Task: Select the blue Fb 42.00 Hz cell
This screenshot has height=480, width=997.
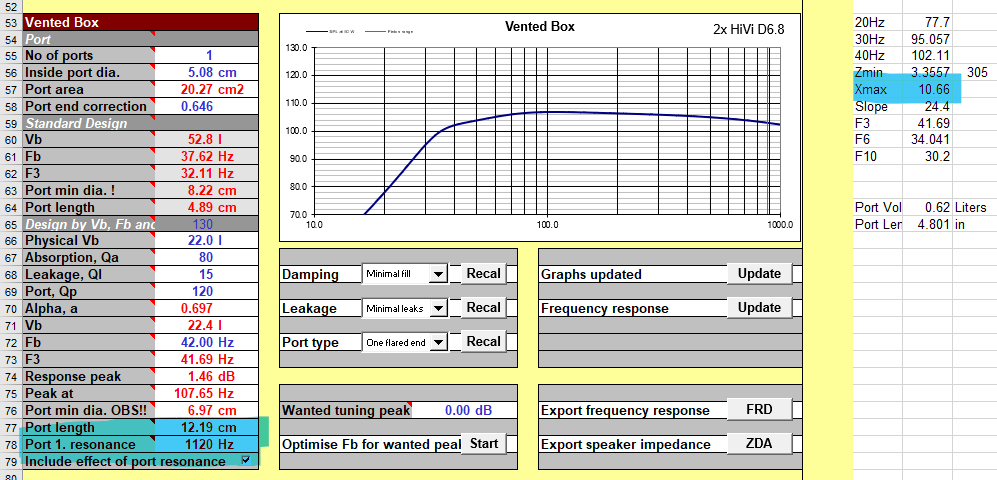Action: [x=207, y=342]
